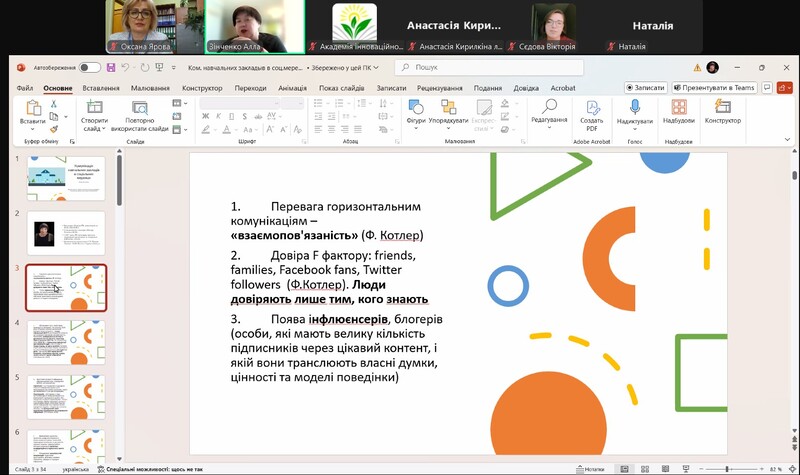Screen dimensions: 800x475
Task: Click the Створити слайд icon
Action: pos(94,107)
